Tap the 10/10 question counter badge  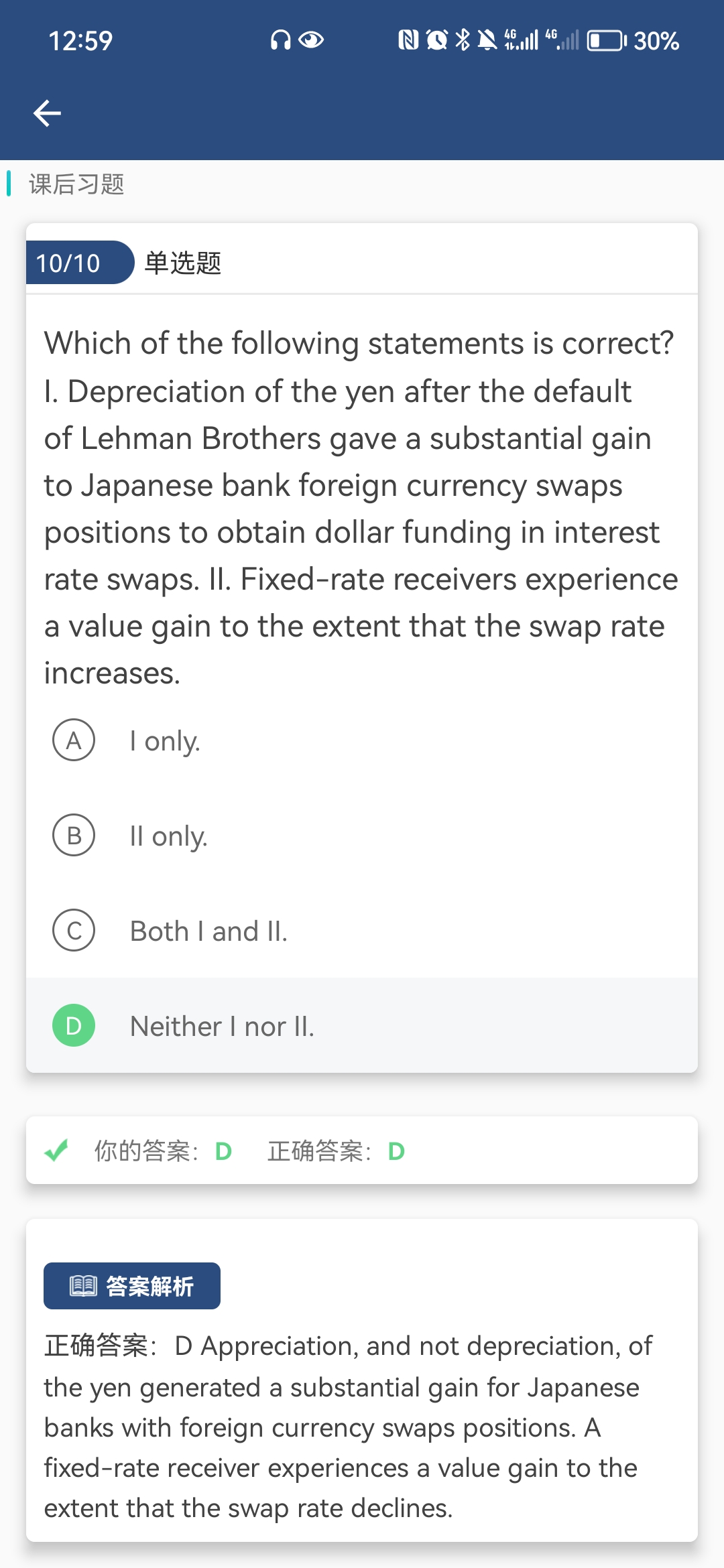coord(69,263)
